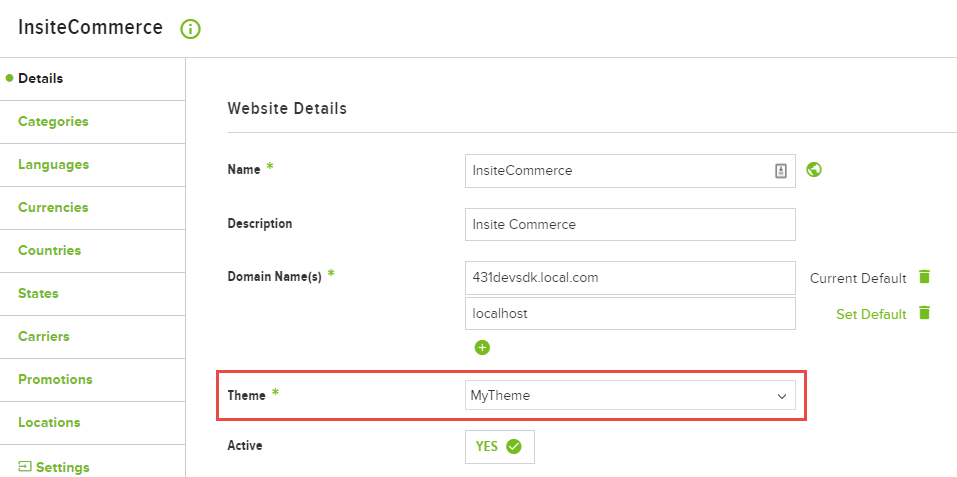
Task: Expand the Theme dropdown chevron arrow
Action: click(x=781, y=396)
